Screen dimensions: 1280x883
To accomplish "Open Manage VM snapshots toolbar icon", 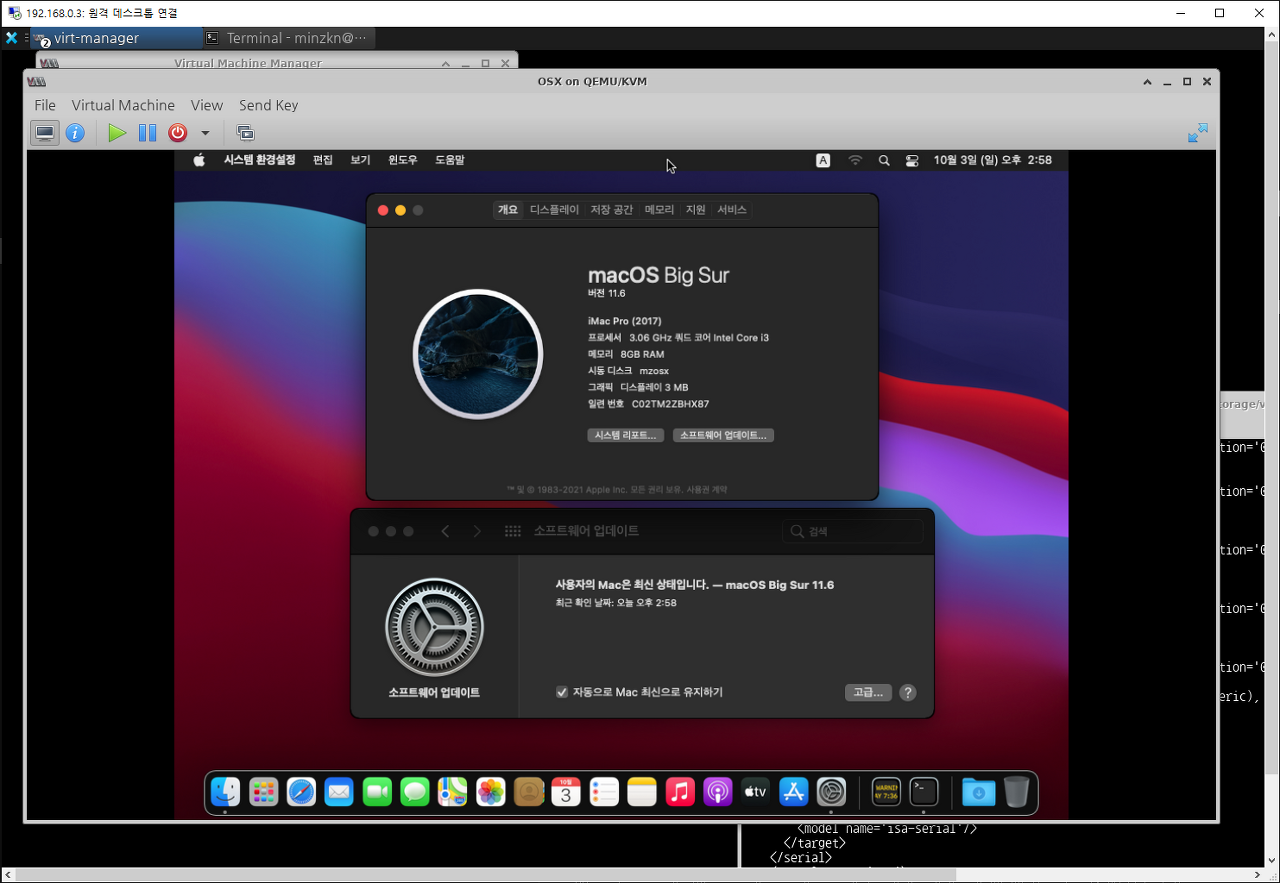I will (245, 133).
